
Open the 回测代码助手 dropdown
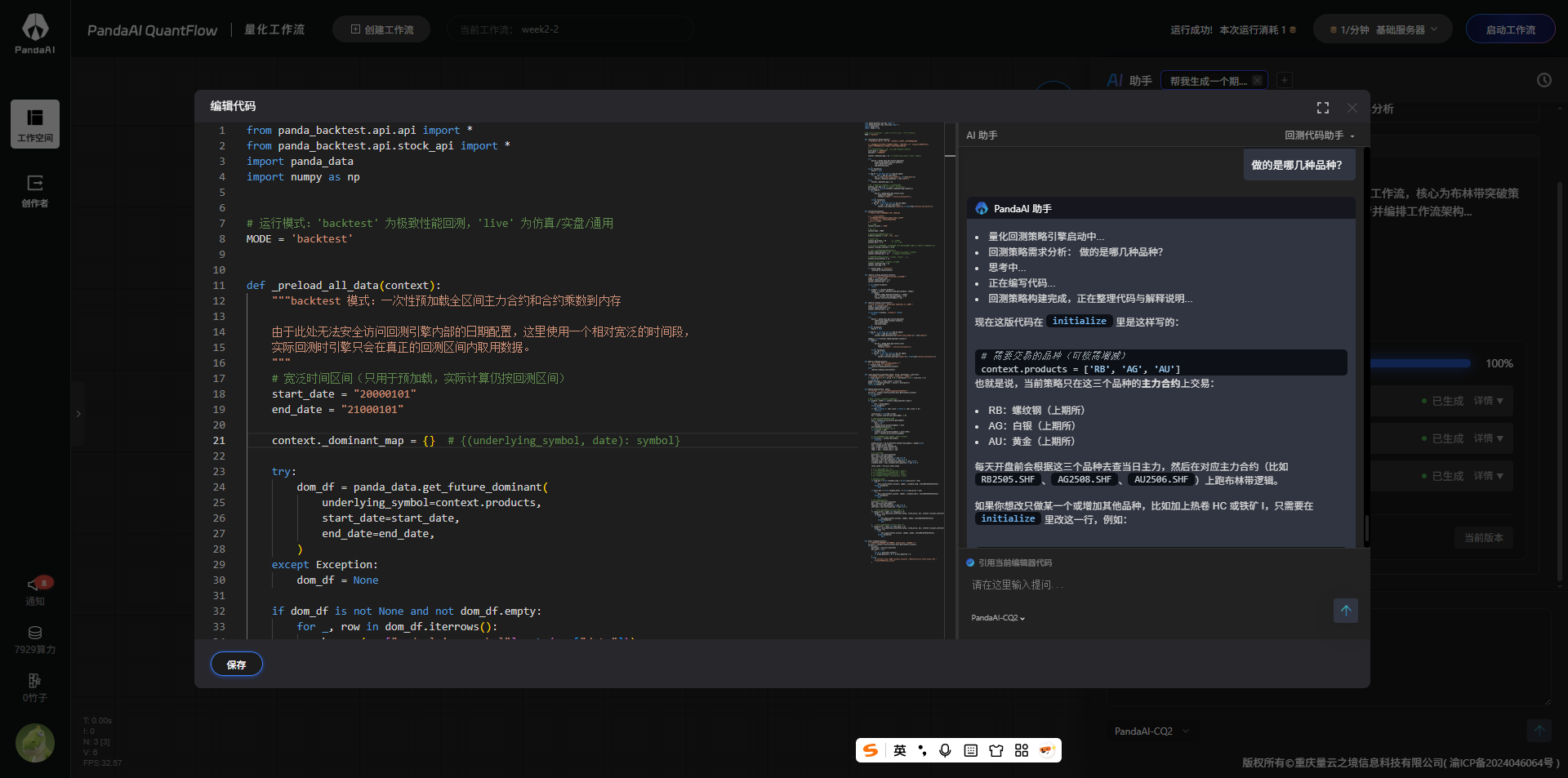pos(1319,136)
